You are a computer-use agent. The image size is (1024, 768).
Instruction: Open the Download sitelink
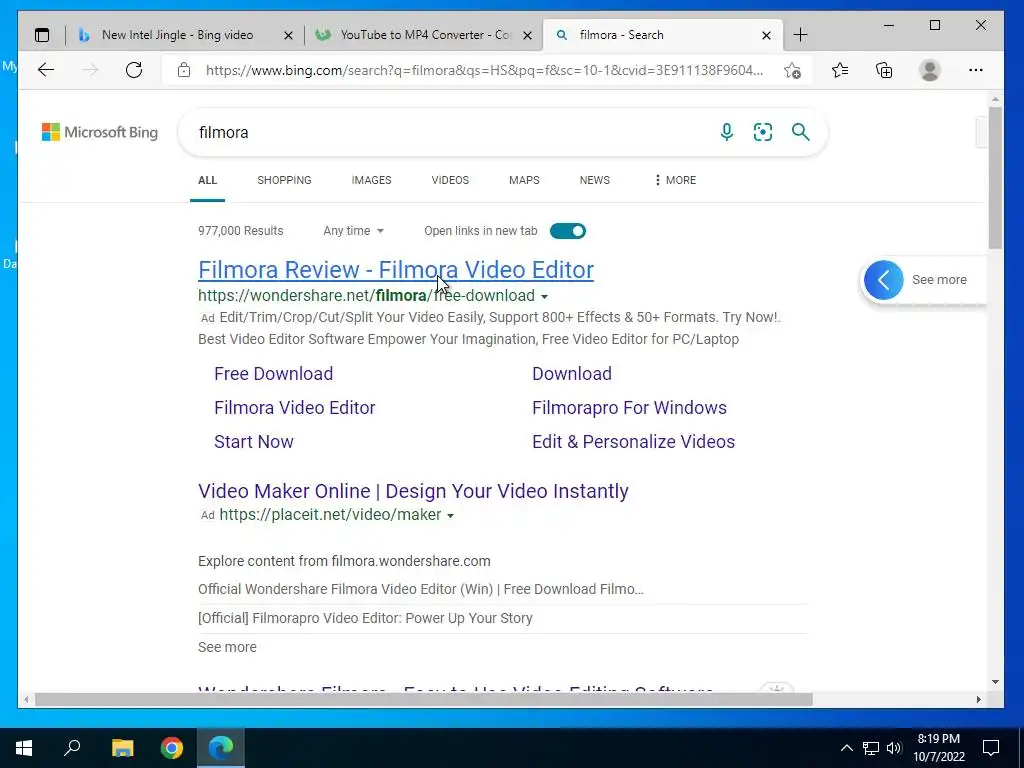(572, 374)
